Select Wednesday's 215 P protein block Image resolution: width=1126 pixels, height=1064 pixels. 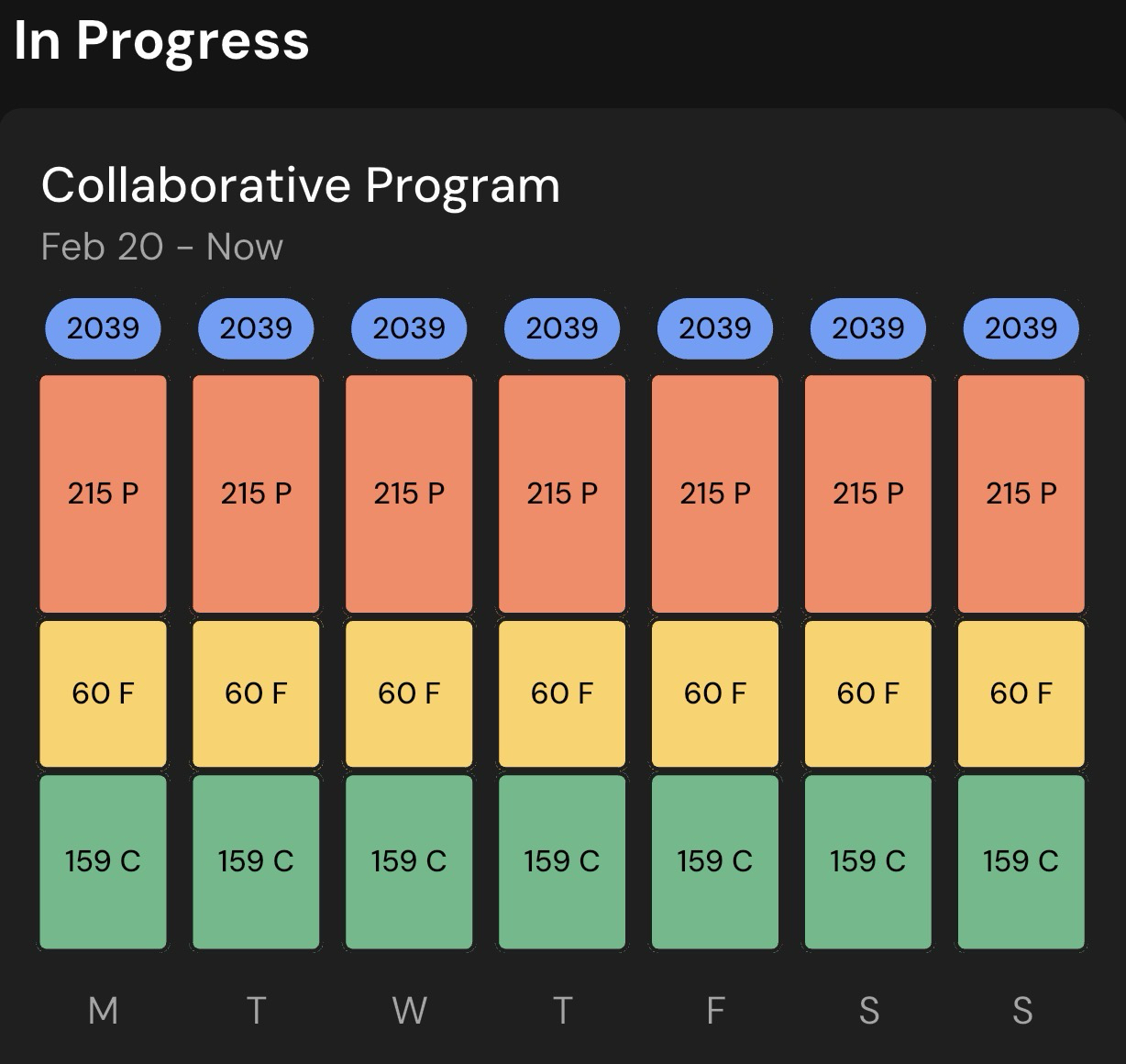tap(409, 493)
